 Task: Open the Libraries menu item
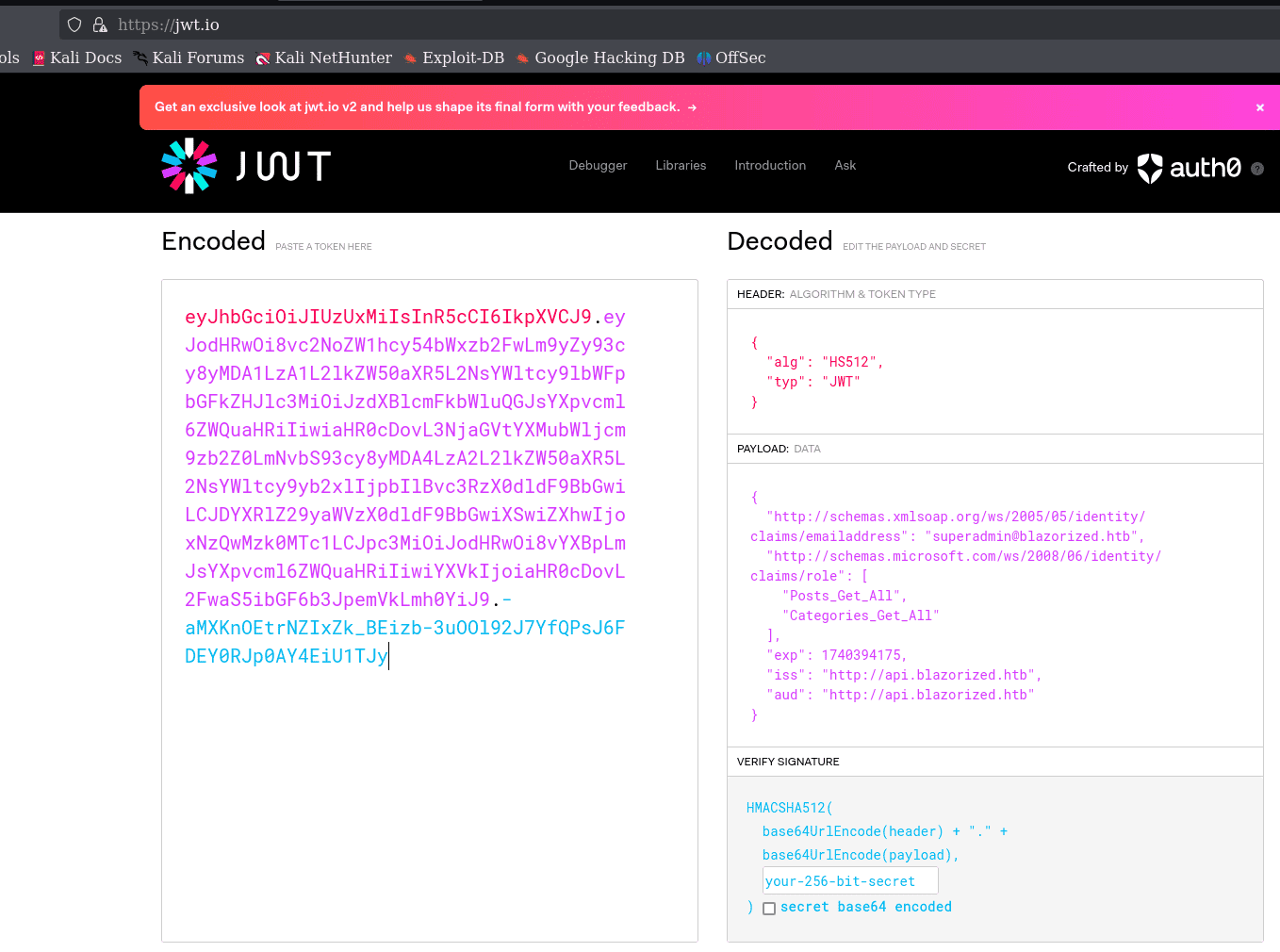coord(681,165)
